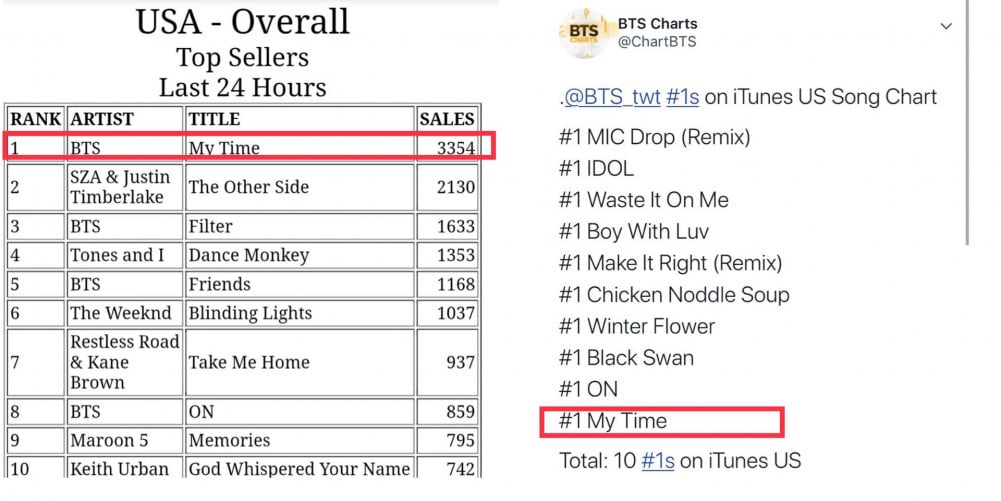
Task: Click the Tones and I artist cell
Action: click(124, 255)
